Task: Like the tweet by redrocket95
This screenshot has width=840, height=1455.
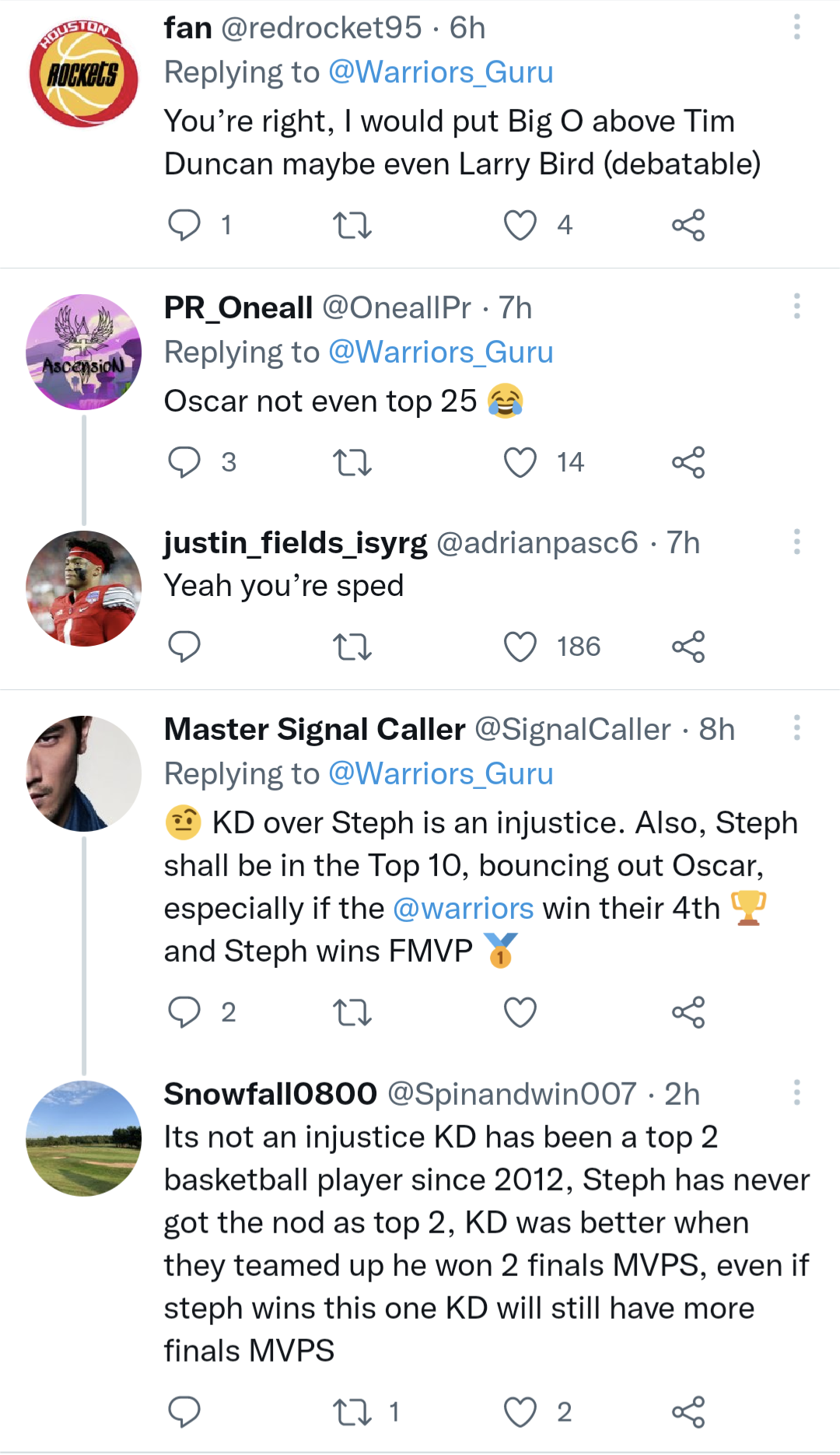Action: pos(520,226)
